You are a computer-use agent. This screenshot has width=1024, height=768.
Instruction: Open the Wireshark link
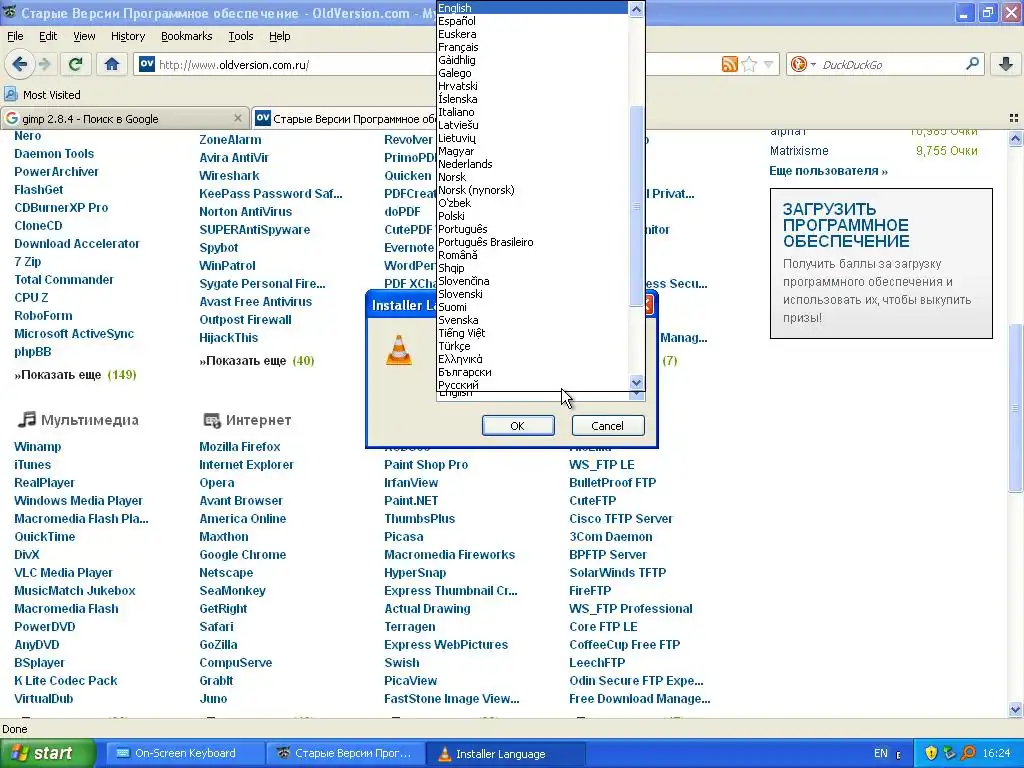229,176
